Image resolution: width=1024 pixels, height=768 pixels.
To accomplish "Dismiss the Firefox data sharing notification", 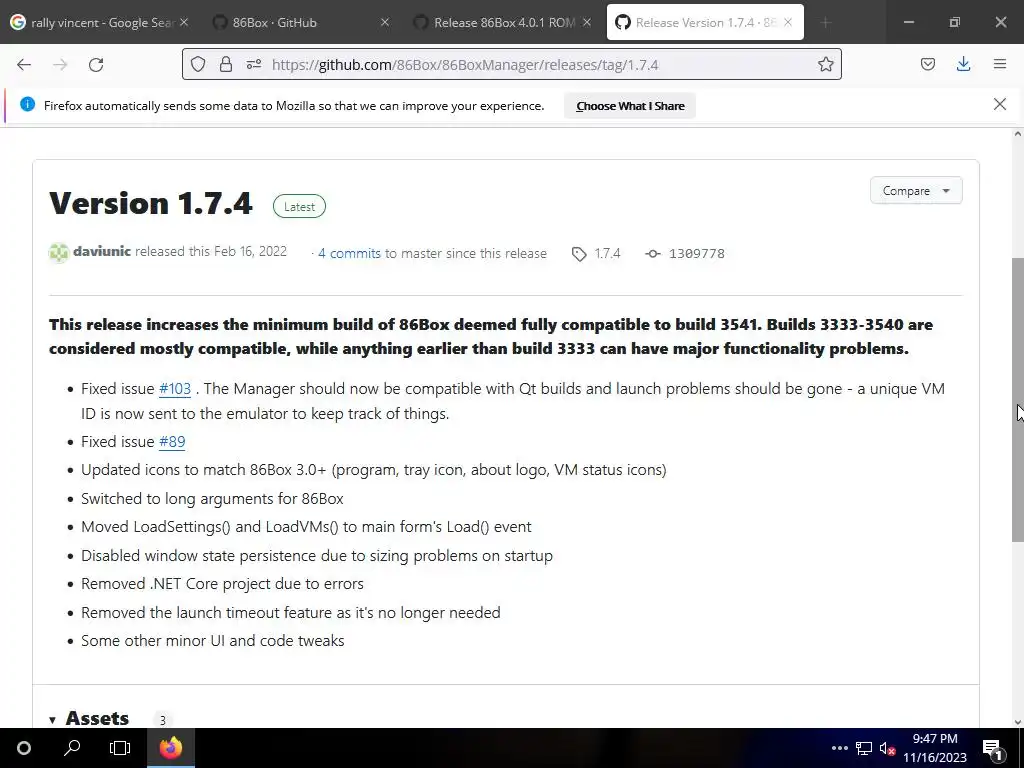I will click(x=999, y=104).
